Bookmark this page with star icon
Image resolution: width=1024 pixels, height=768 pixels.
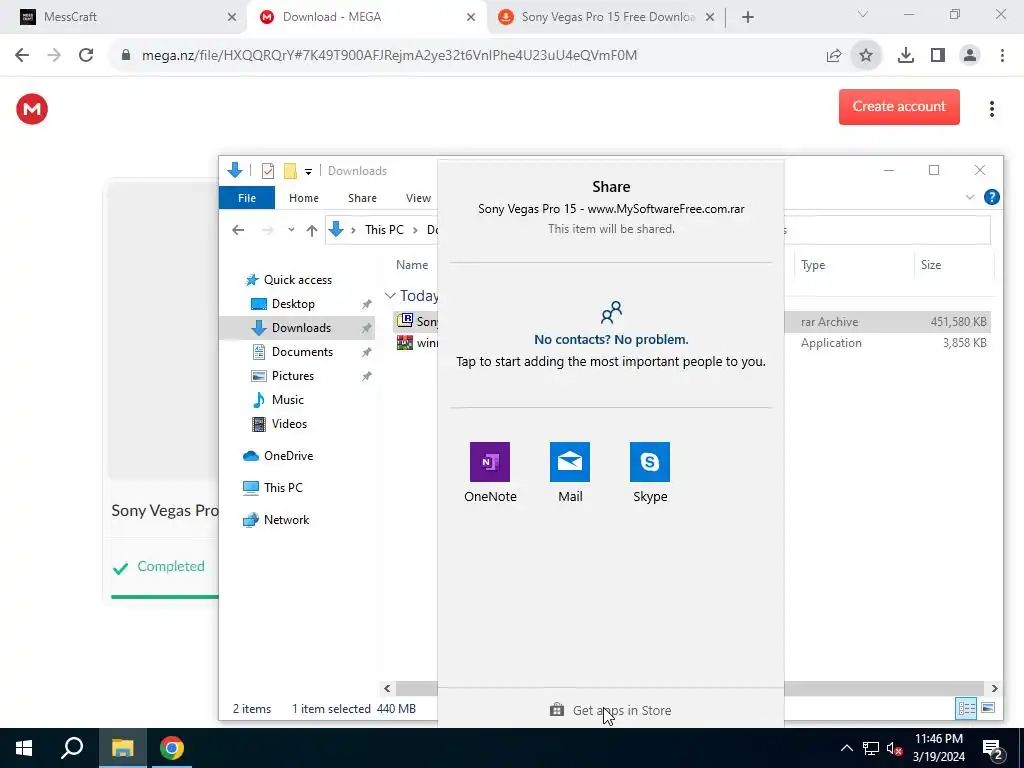tap(866, 56)
